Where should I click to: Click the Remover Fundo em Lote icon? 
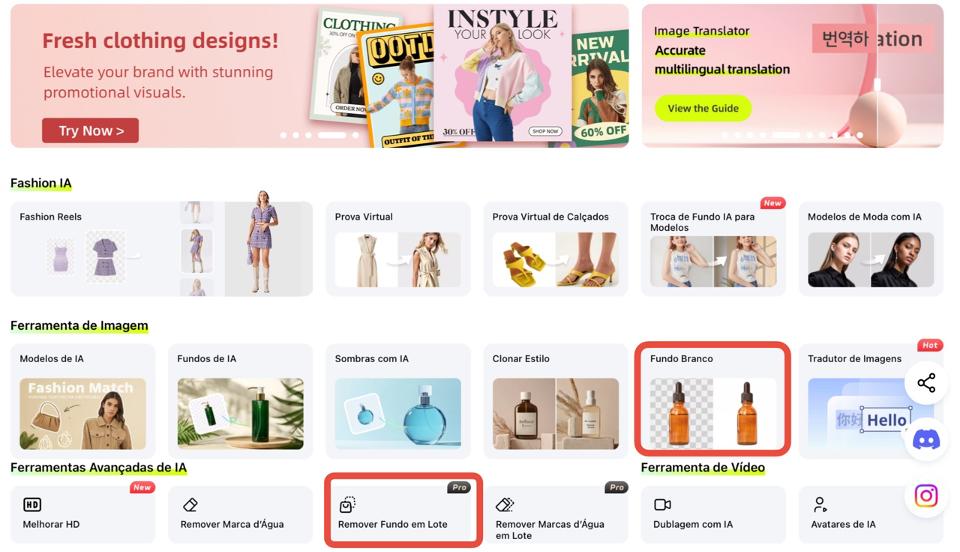[x=347, y=504]
